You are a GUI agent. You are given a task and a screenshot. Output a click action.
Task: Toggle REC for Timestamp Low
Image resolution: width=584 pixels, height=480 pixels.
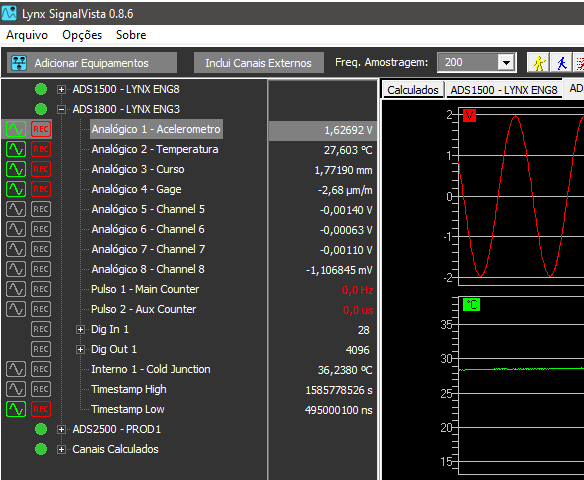point(41,409)
